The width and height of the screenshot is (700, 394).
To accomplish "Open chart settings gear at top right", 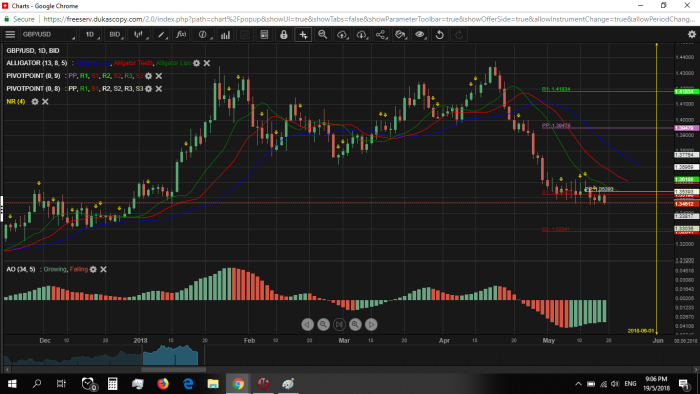I will point(692,34).
